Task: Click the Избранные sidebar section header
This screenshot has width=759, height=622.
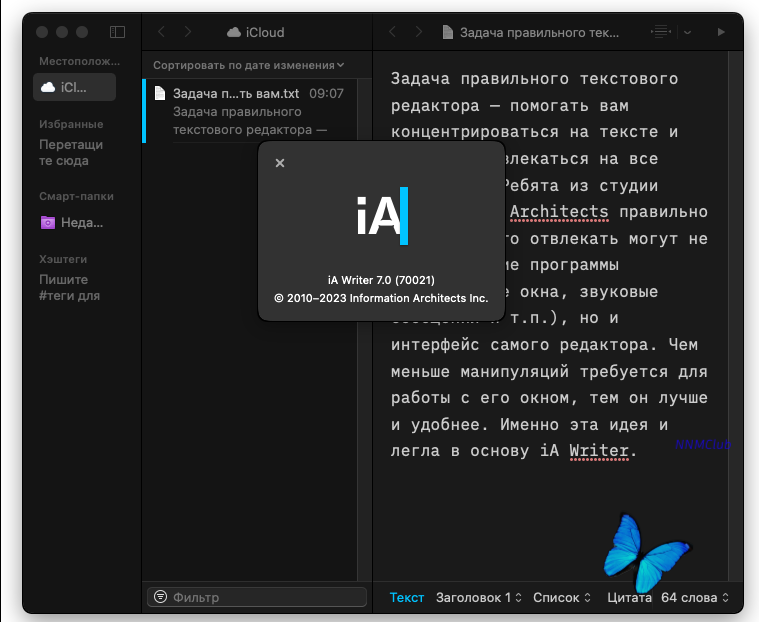Action: pos(71,124)
